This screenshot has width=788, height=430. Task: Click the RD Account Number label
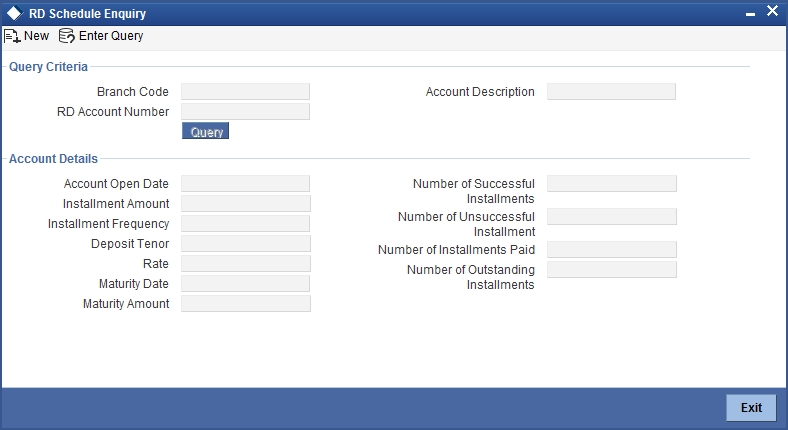113,112
